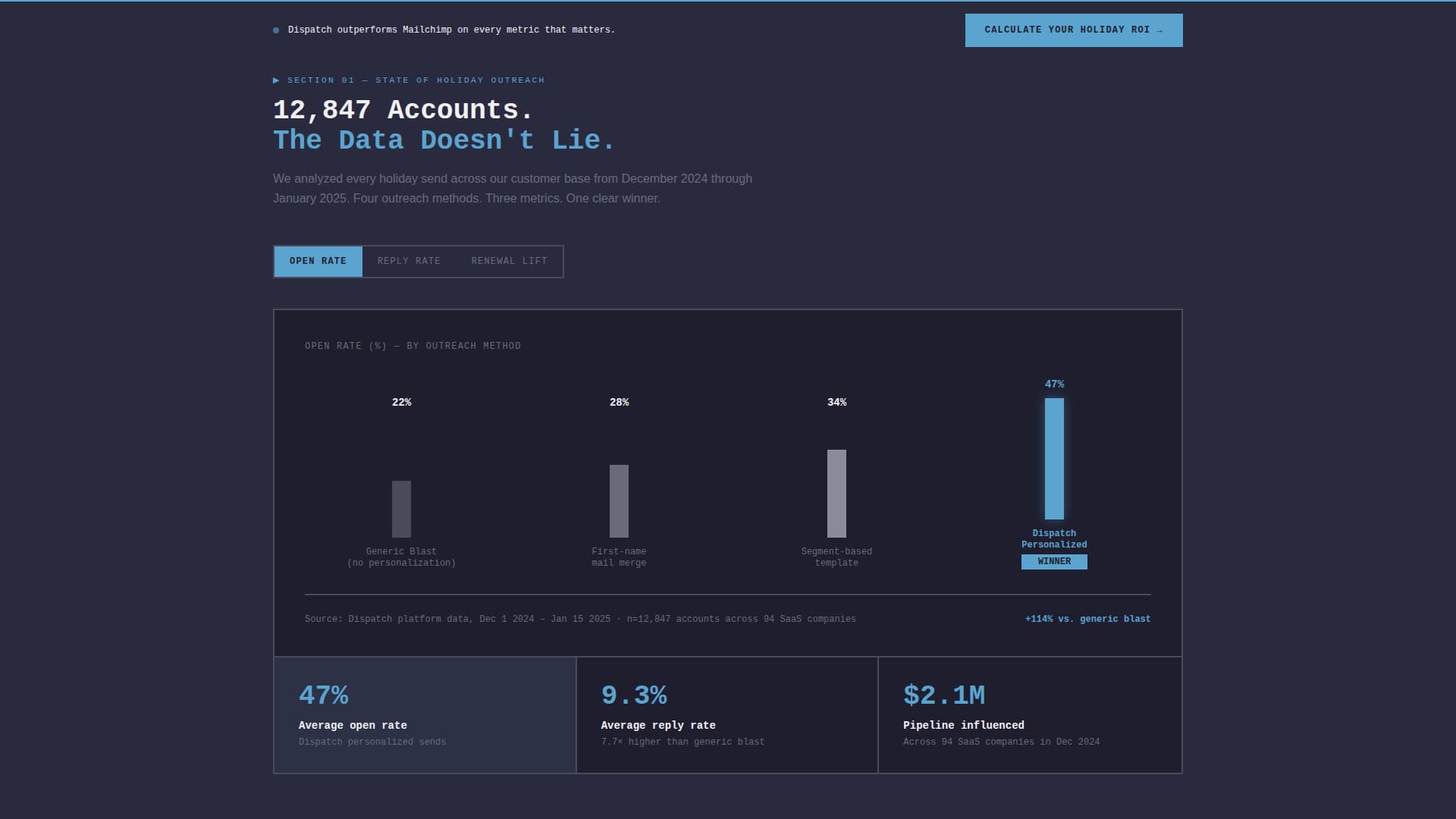Click the triangle marker before Section 01

[x=277, y=80]
